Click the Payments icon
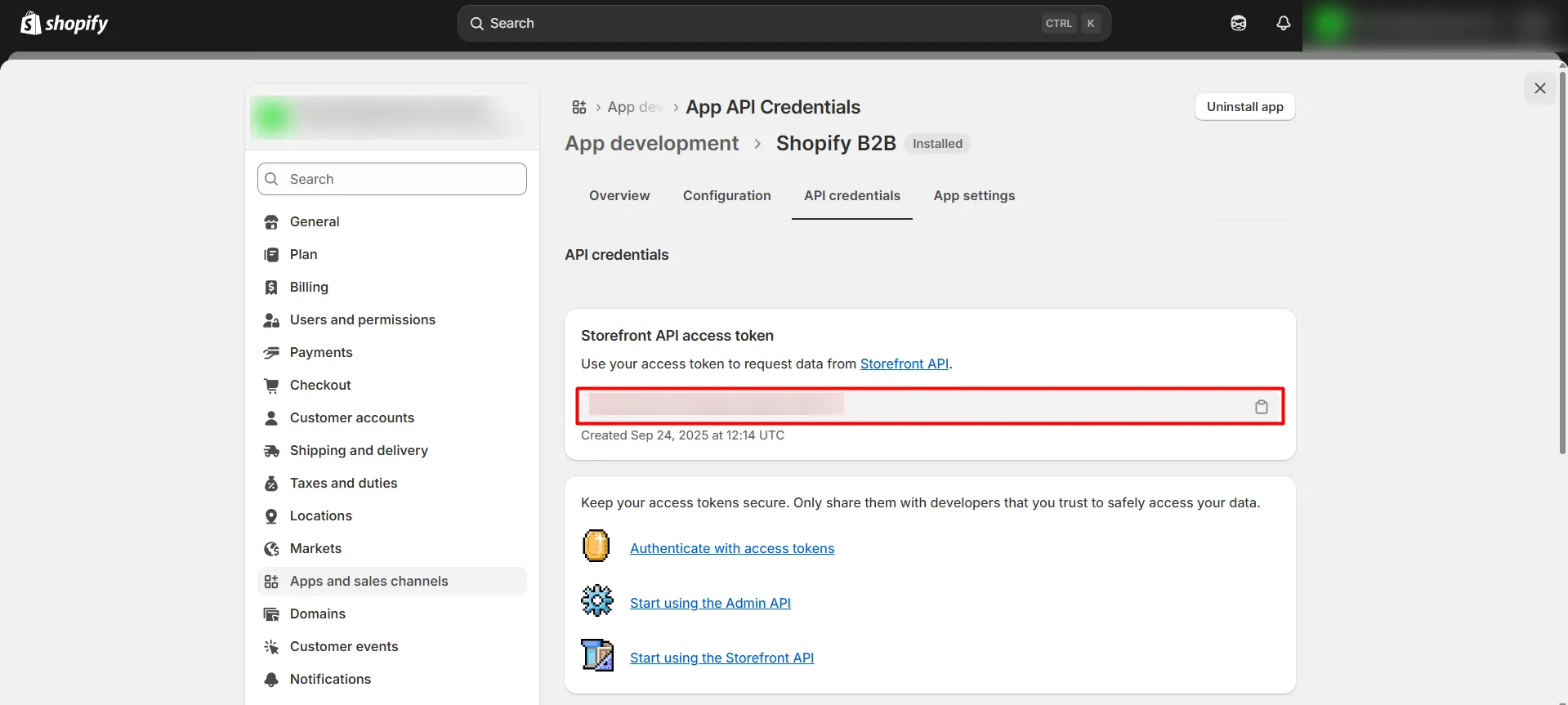Image resolution: width=1568 pixels, height=705 pixels. [x=271, y=353]
